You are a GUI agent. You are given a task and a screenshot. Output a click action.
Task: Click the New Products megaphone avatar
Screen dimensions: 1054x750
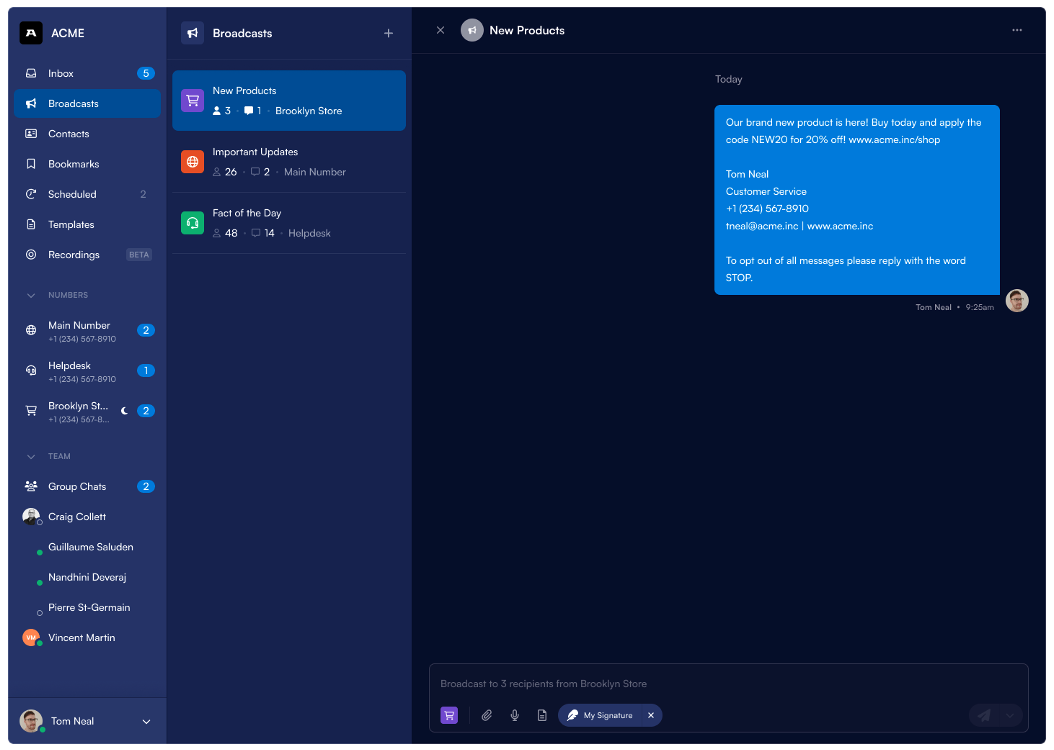coord(472,30)
